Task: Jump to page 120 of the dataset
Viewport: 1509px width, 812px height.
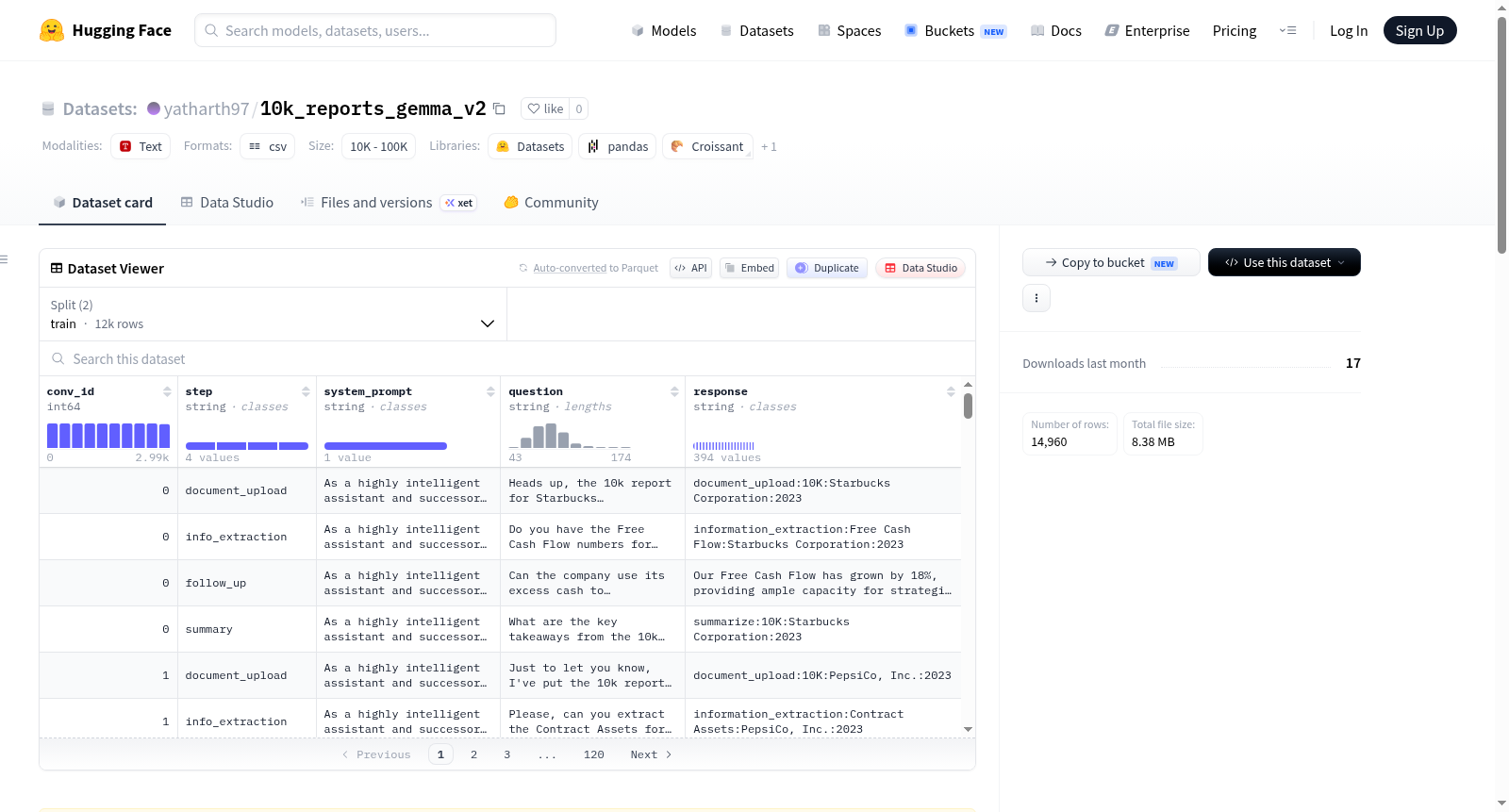Action: click(x=593, y=754)
